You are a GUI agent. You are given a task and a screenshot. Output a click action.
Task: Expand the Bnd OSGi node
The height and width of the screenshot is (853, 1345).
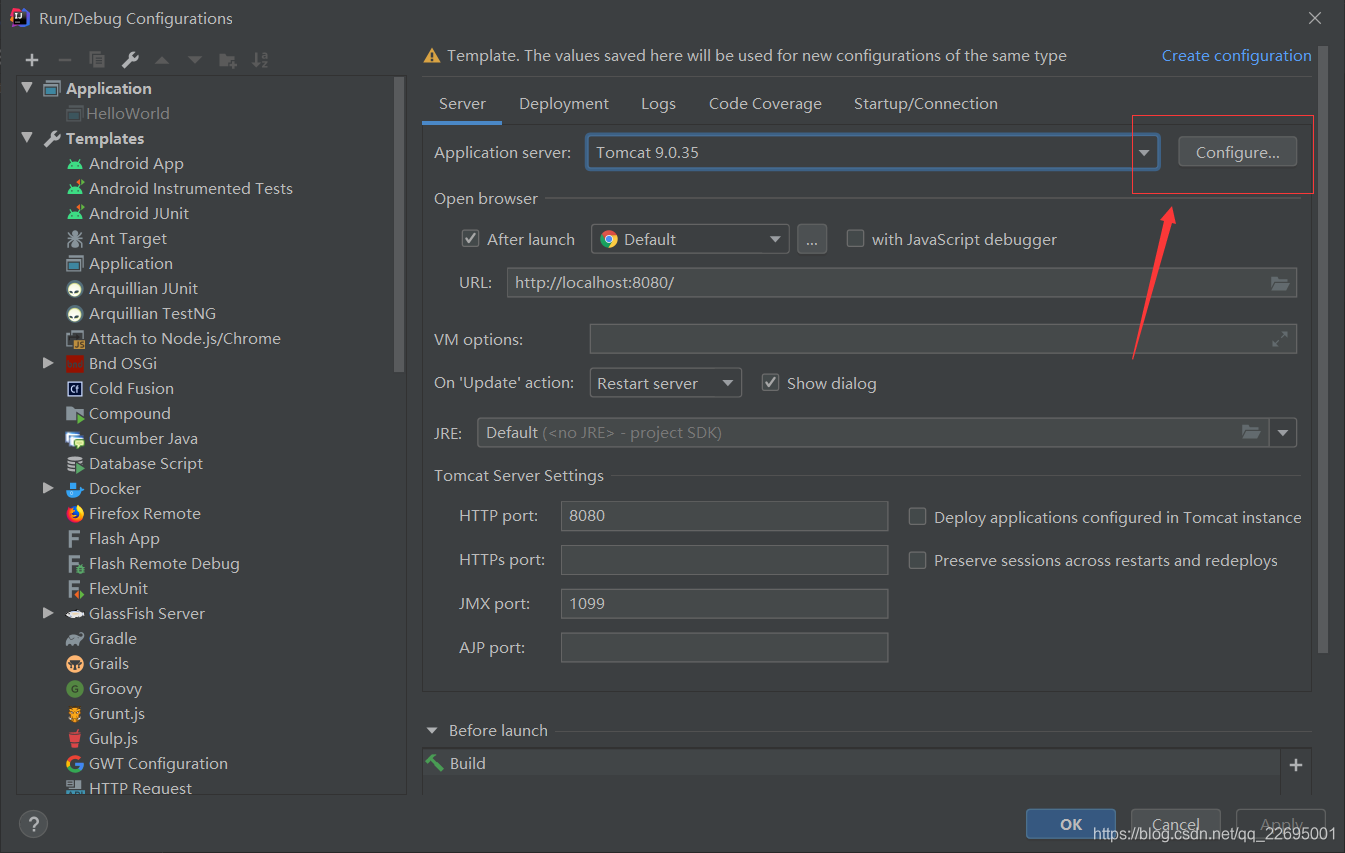48,363
